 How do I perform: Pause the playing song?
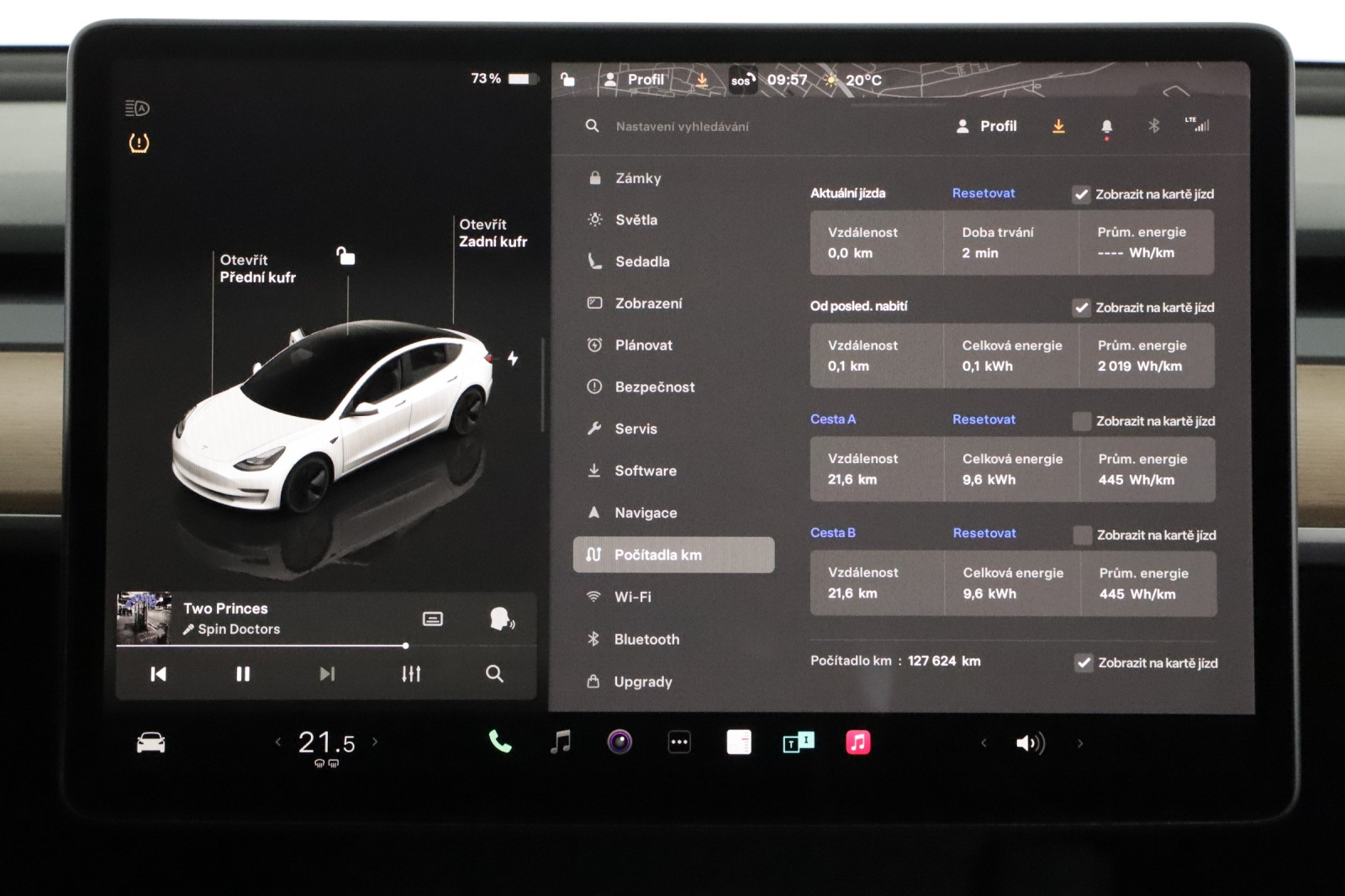(x=243, y=674)
